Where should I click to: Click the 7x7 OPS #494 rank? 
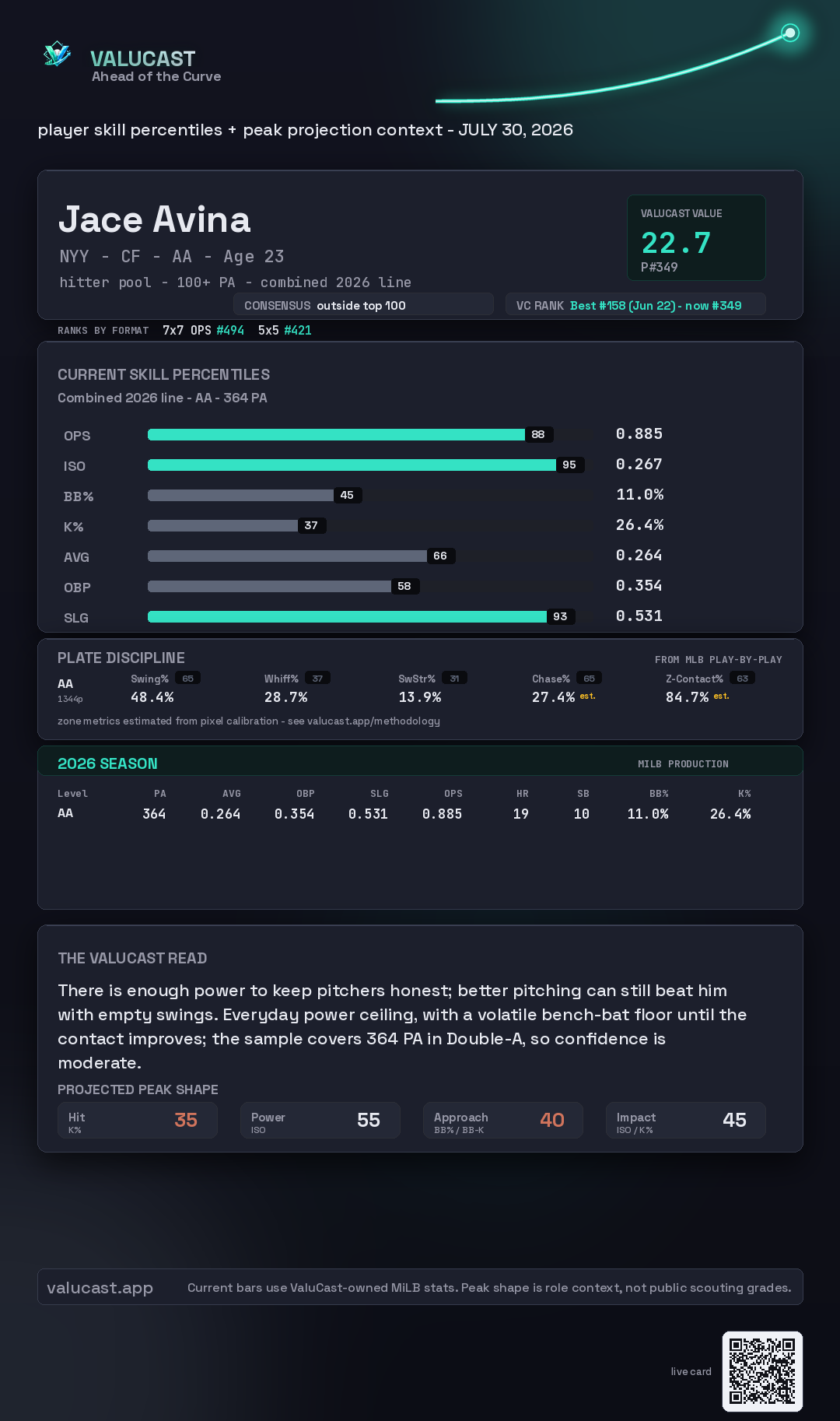point(203,330)
